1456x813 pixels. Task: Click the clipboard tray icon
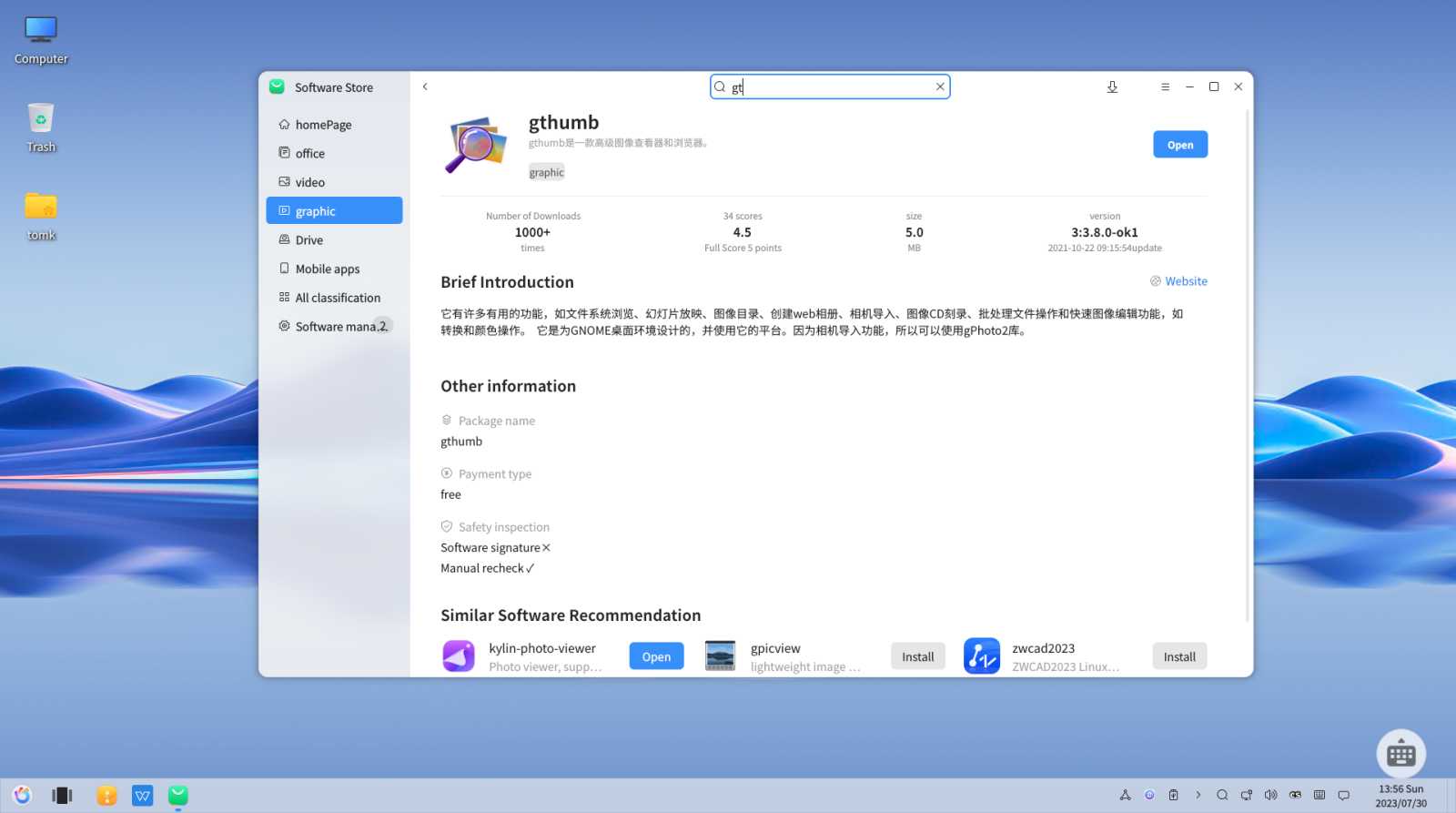tap(1174, 795)
